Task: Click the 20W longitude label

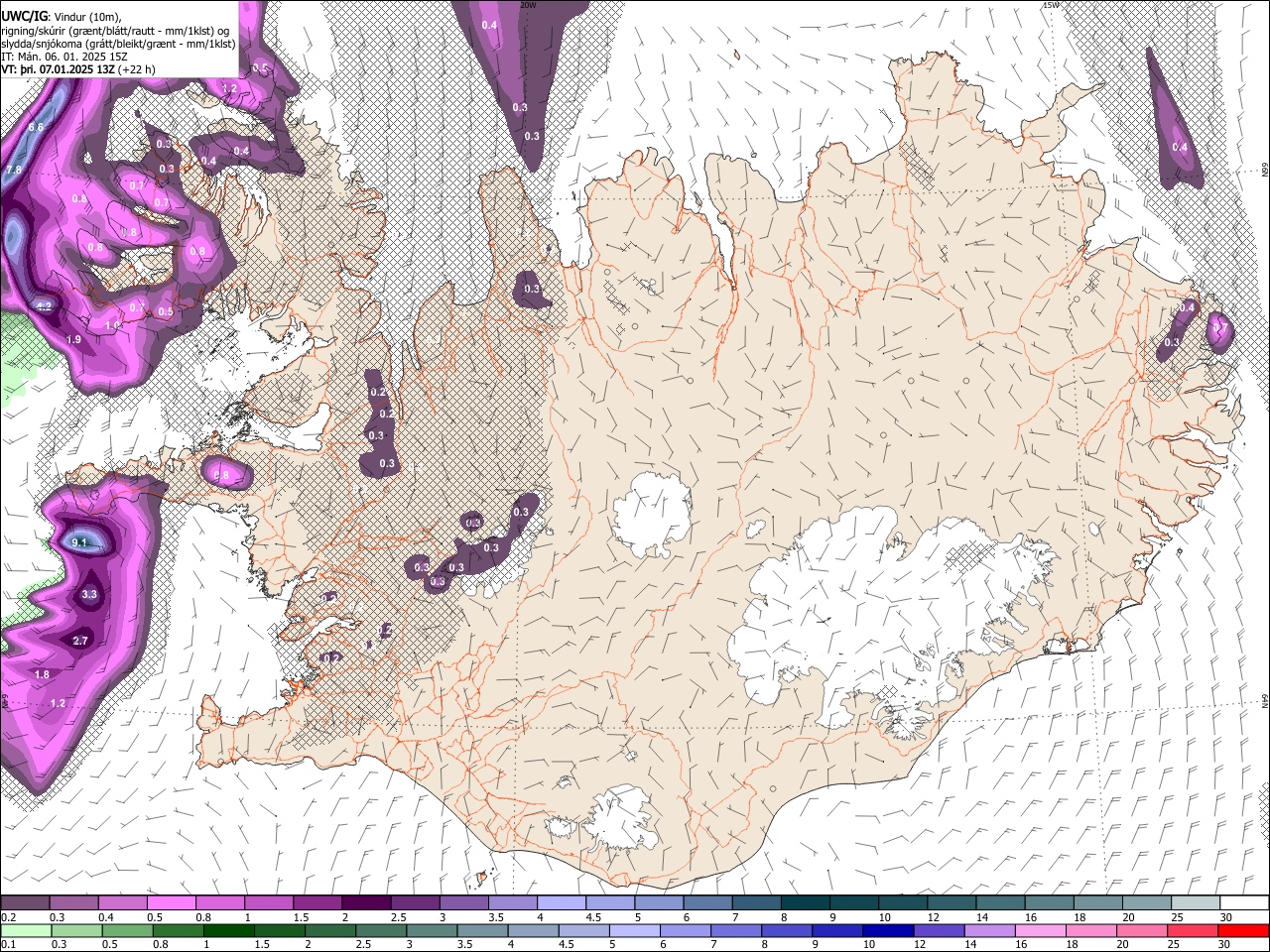Action: tap(528, 5)
